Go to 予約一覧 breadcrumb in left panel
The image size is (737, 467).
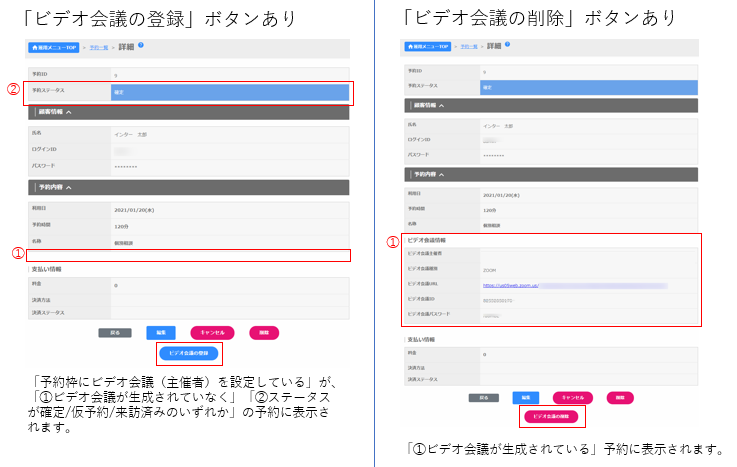tap(98, 47)
